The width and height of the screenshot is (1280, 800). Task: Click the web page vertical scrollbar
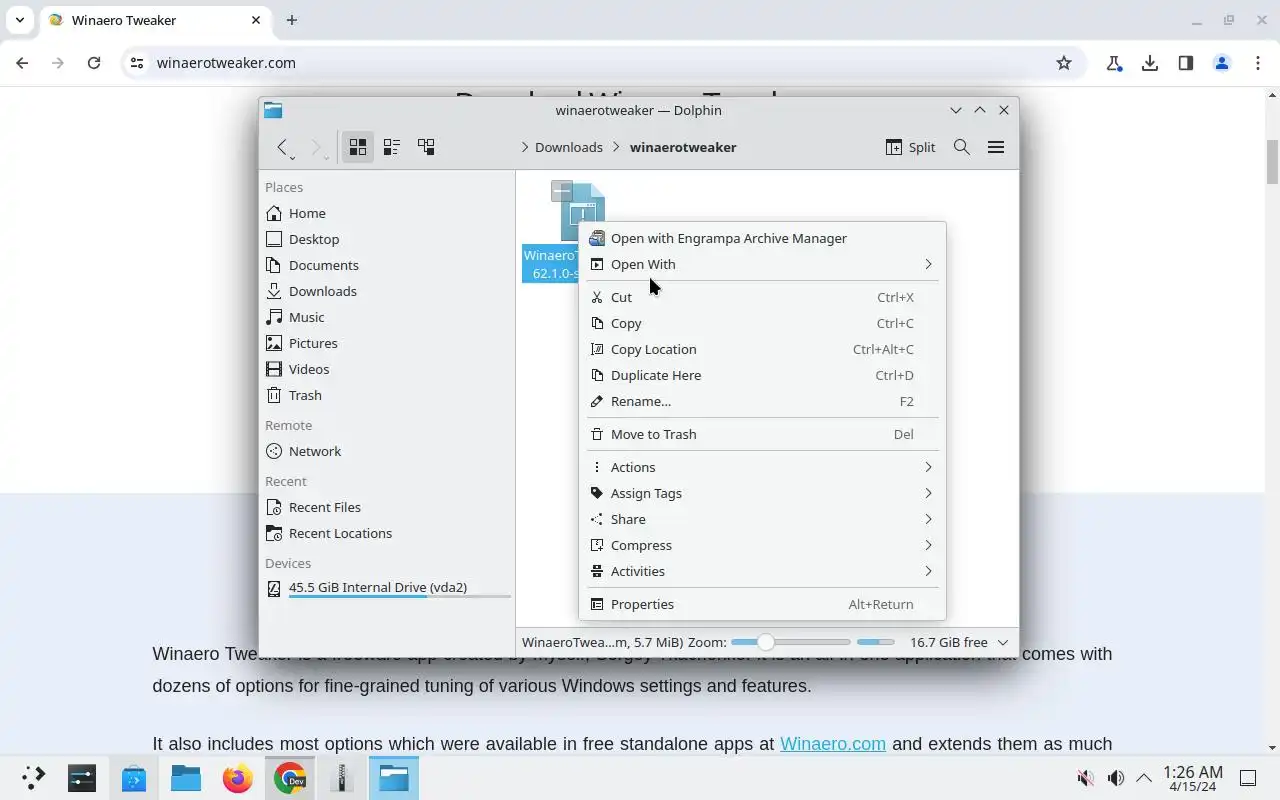pyautogui.click(x=1272, y=163)
